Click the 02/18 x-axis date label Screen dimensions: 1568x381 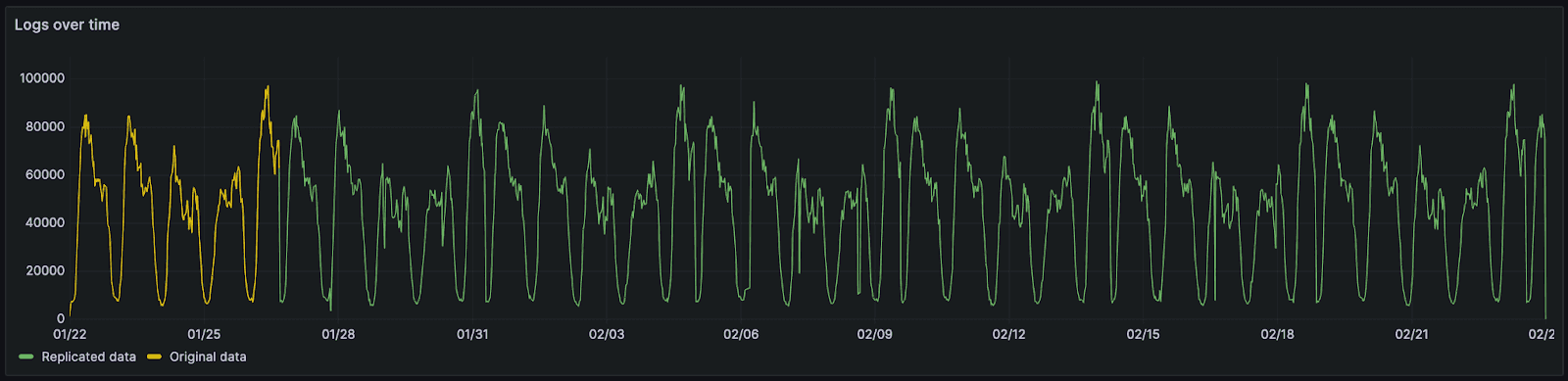pos(1278,334)
